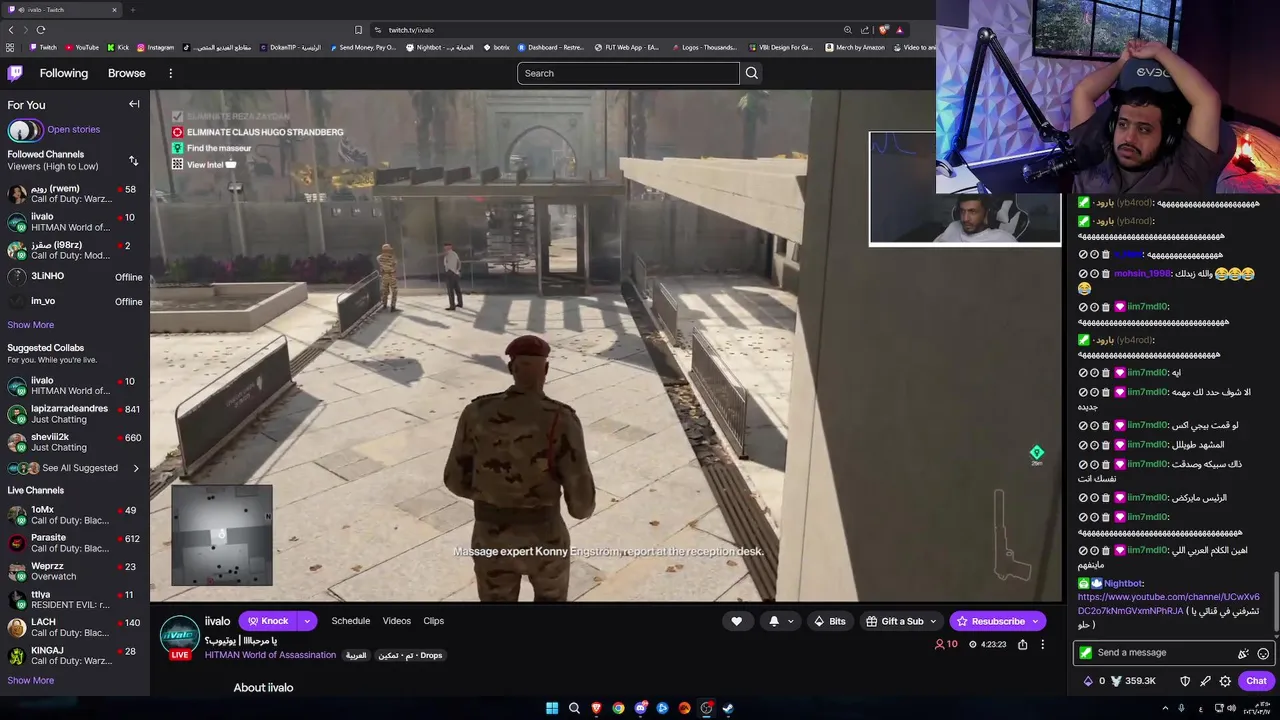Open notification bell settings
Viewport: 1280px width, 720px height.
(781, 621)
